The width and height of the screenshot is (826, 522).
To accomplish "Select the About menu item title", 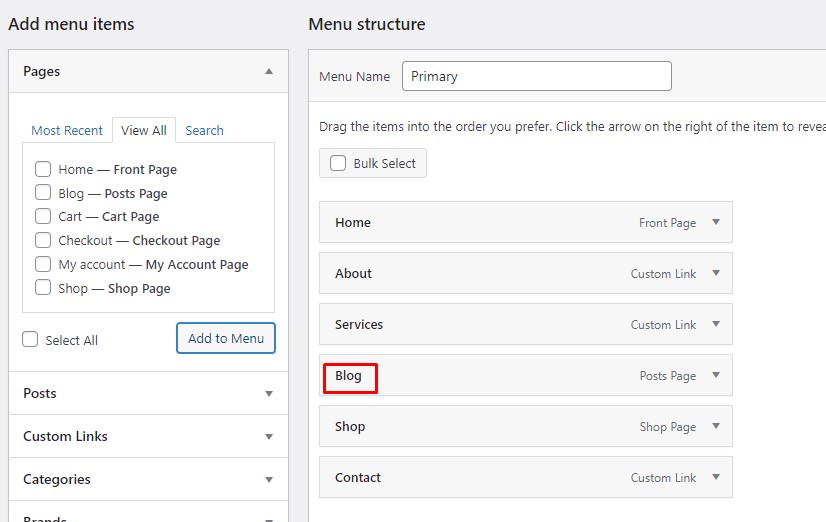I will 353,273.
